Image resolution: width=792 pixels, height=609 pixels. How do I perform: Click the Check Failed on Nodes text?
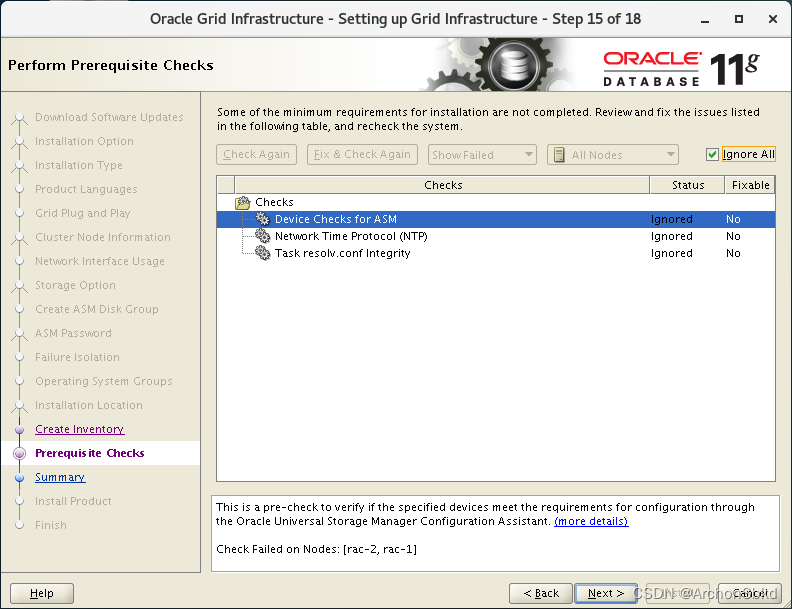(x=317, y=549)
